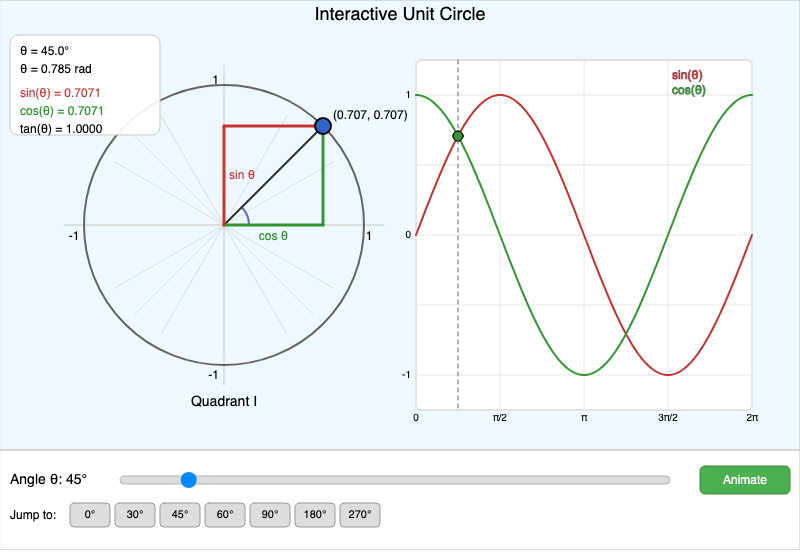800x552 pixels.
Task: Click the purple angle arc at origin
Action: point(246,216)
